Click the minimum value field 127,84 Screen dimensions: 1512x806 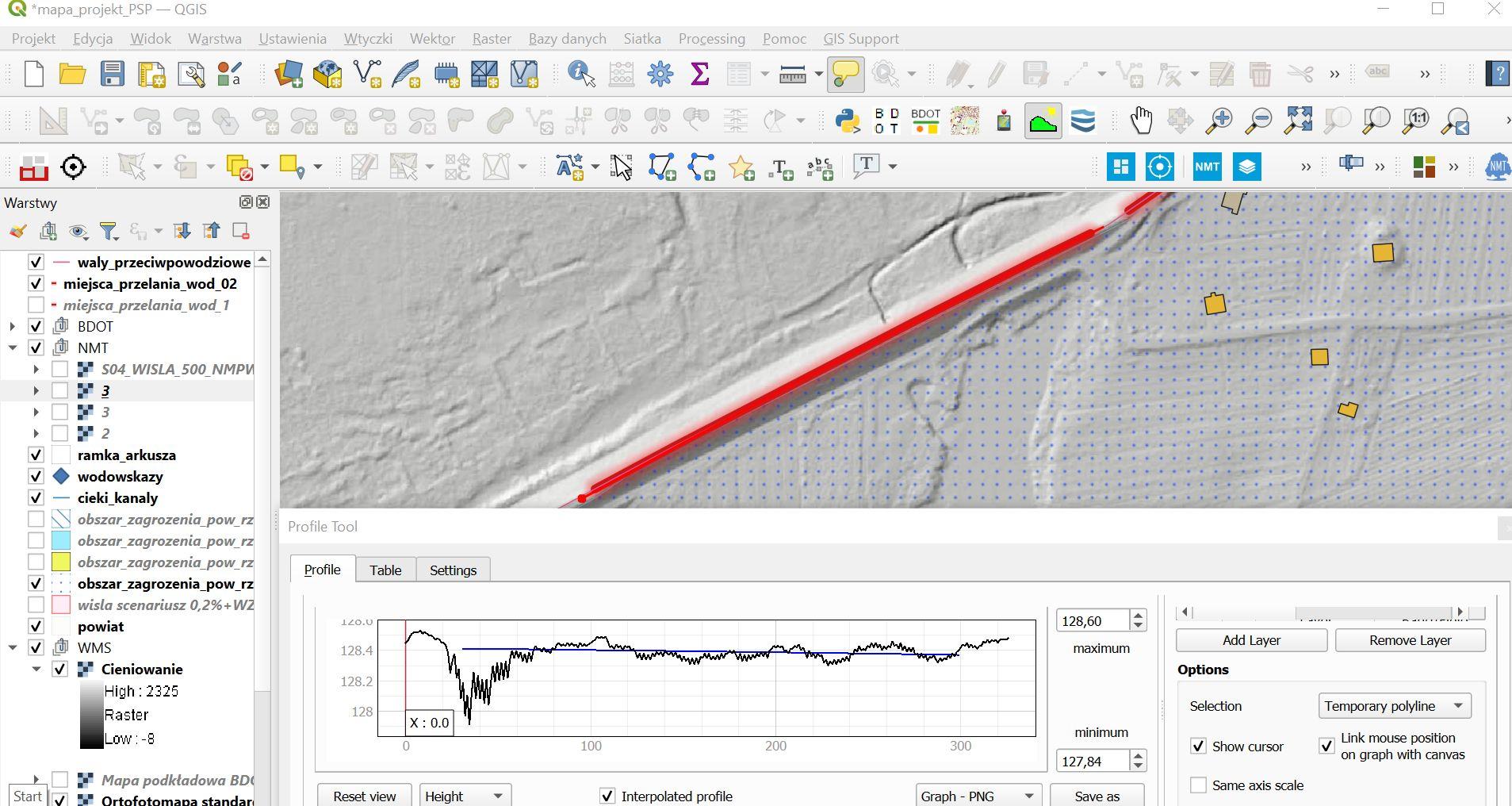click(1093, 761)
